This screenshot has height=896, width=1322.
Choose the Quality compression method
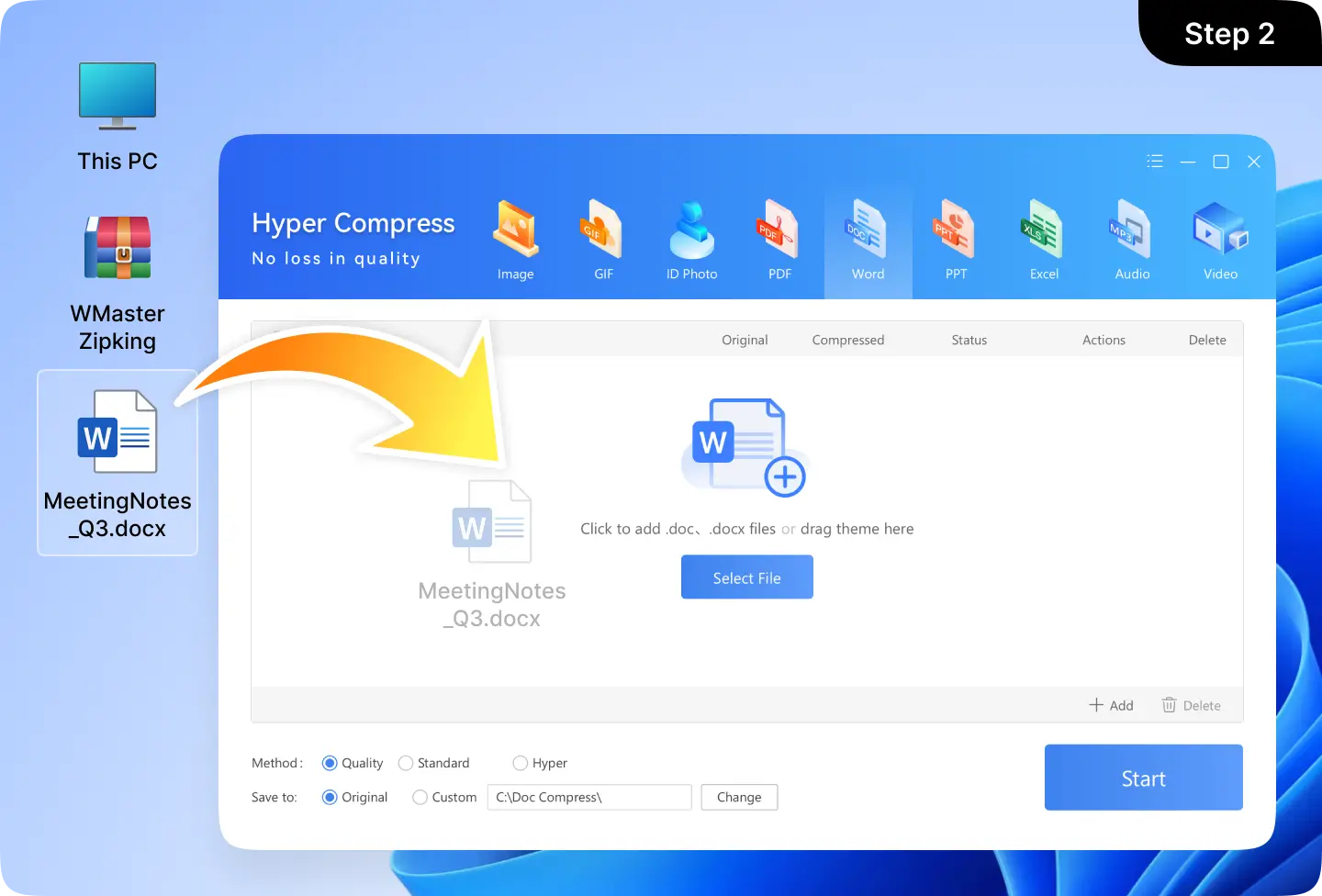coord(353,763)
